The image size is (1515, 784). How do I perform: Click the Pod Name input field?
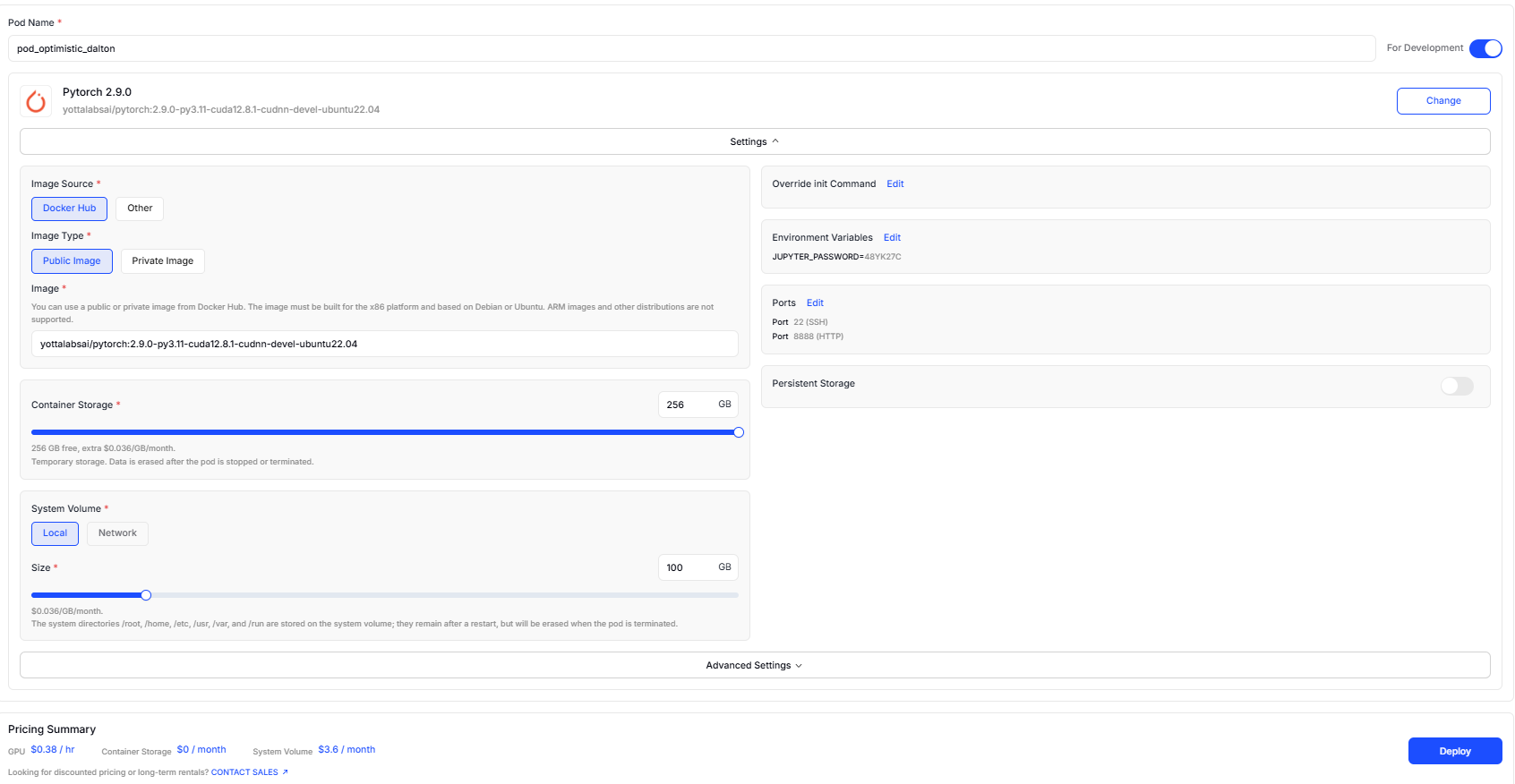pos(691,48)
